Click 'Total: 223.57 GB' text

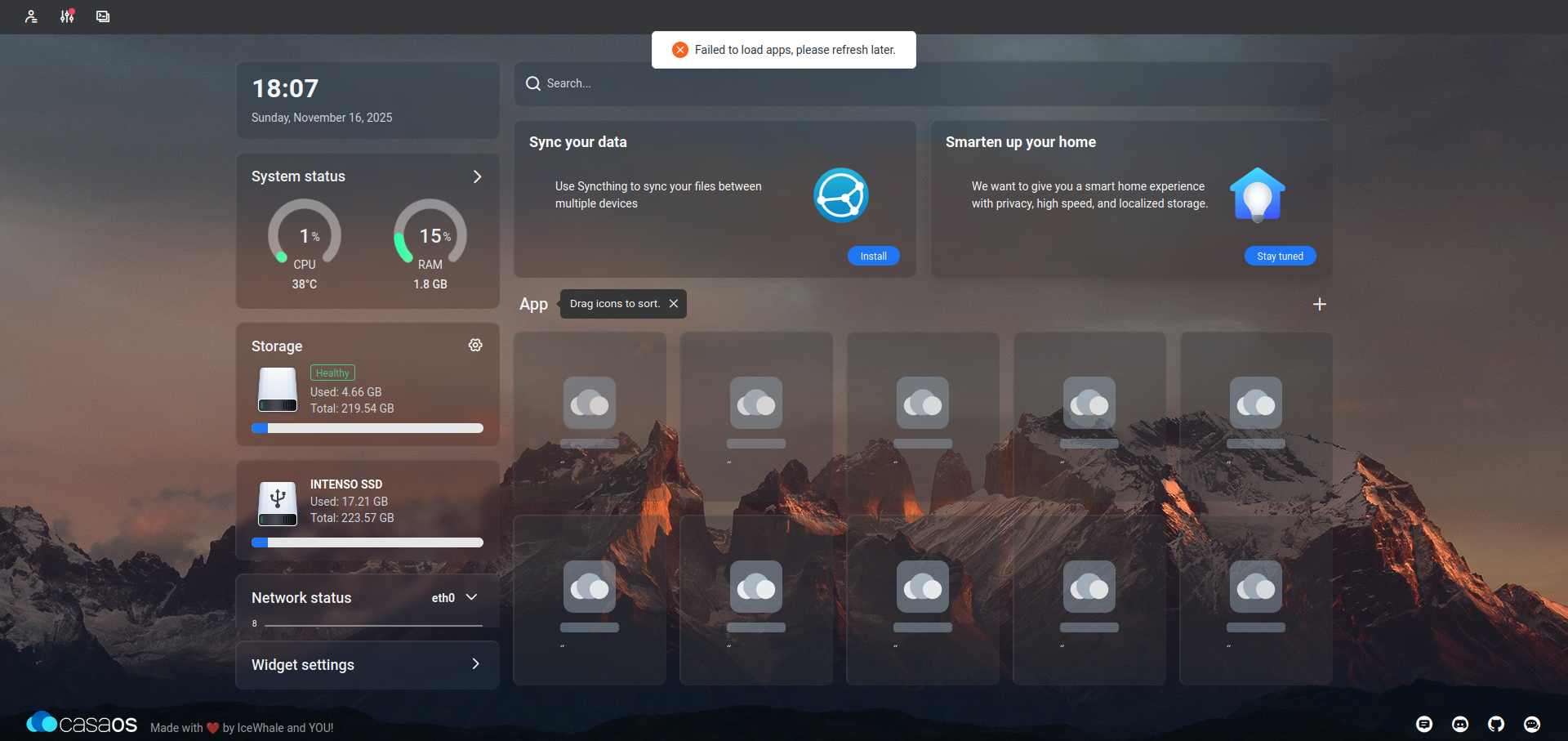[352, 518]
